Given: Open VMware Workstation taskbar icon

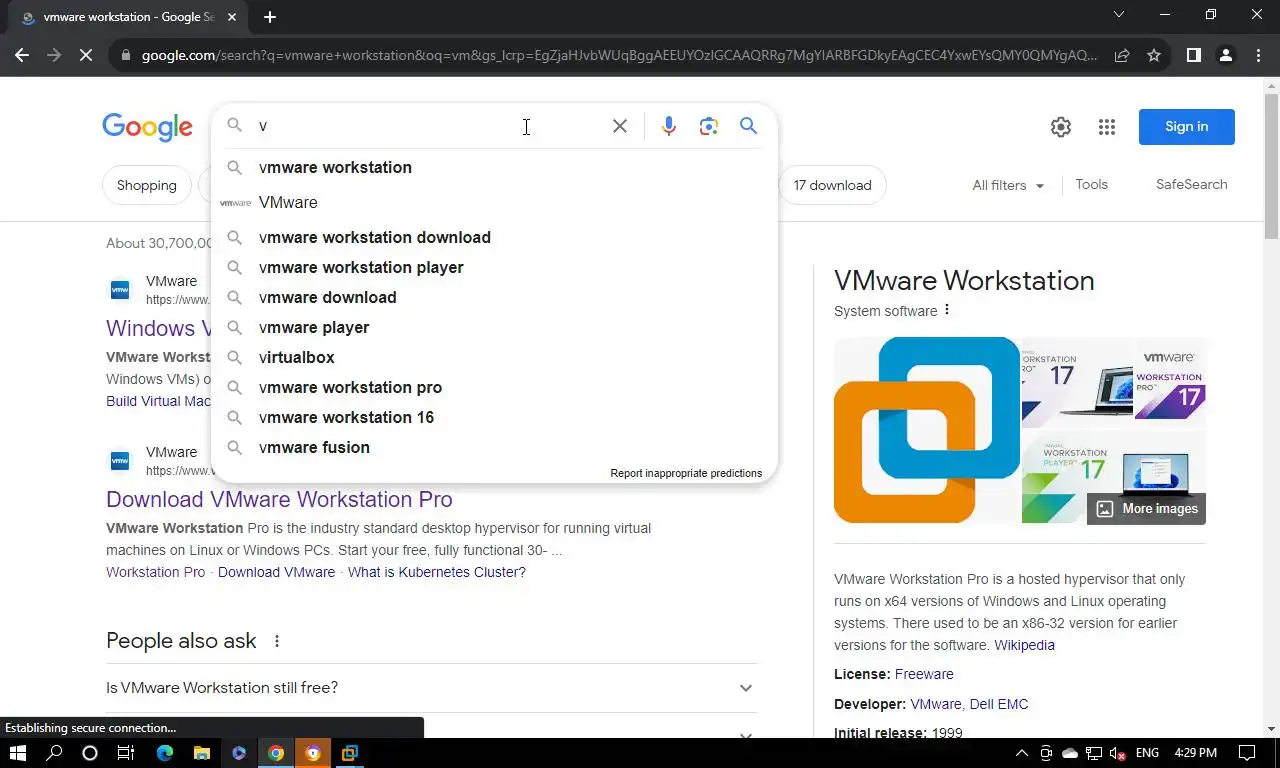Looking at the screenshot, I should coord(349,753).
